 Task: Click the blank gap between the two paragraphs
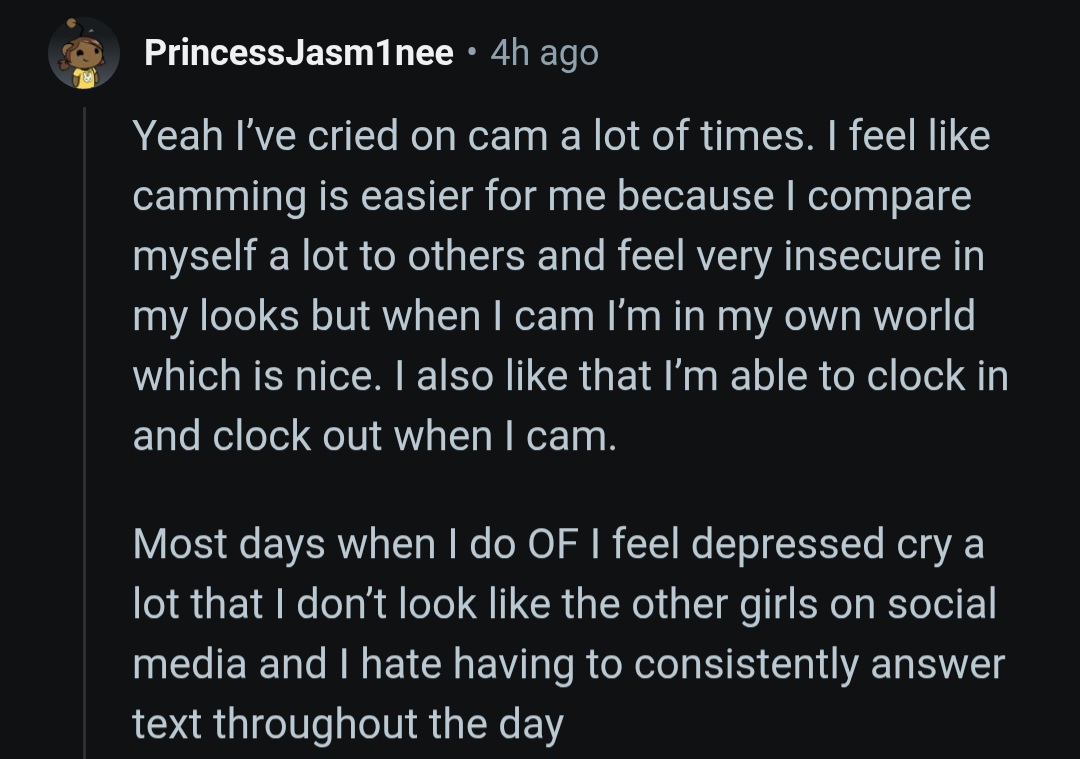coord(570,490)
